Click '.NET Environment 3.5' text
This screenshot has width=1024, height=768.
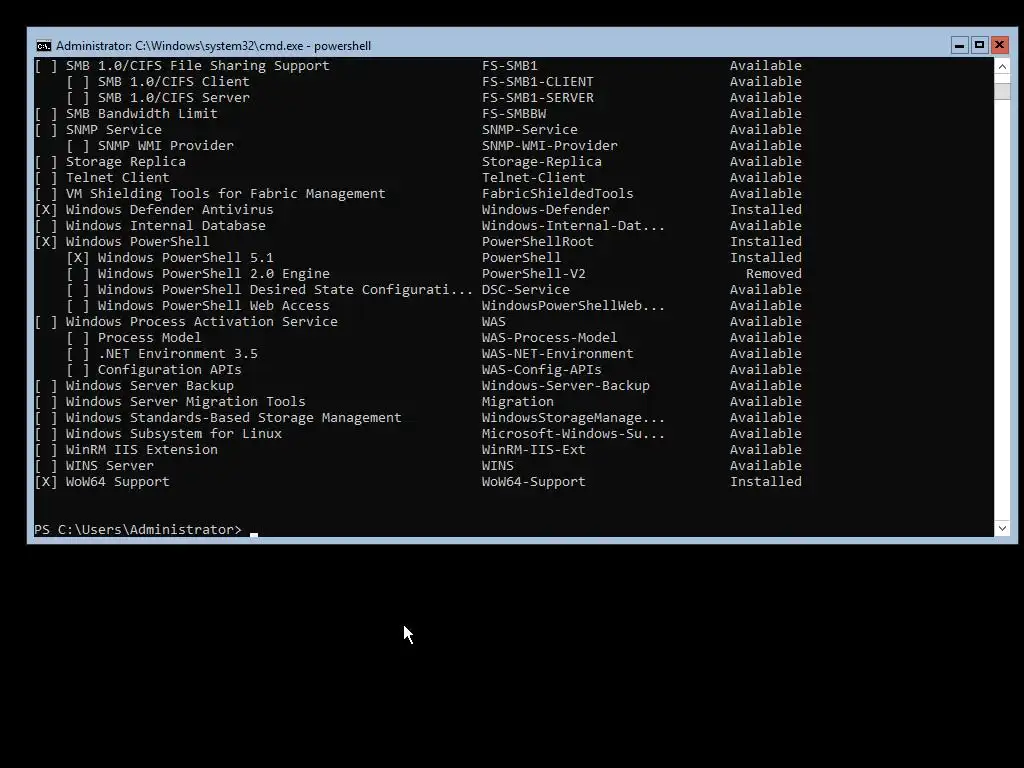pos(178,353)
